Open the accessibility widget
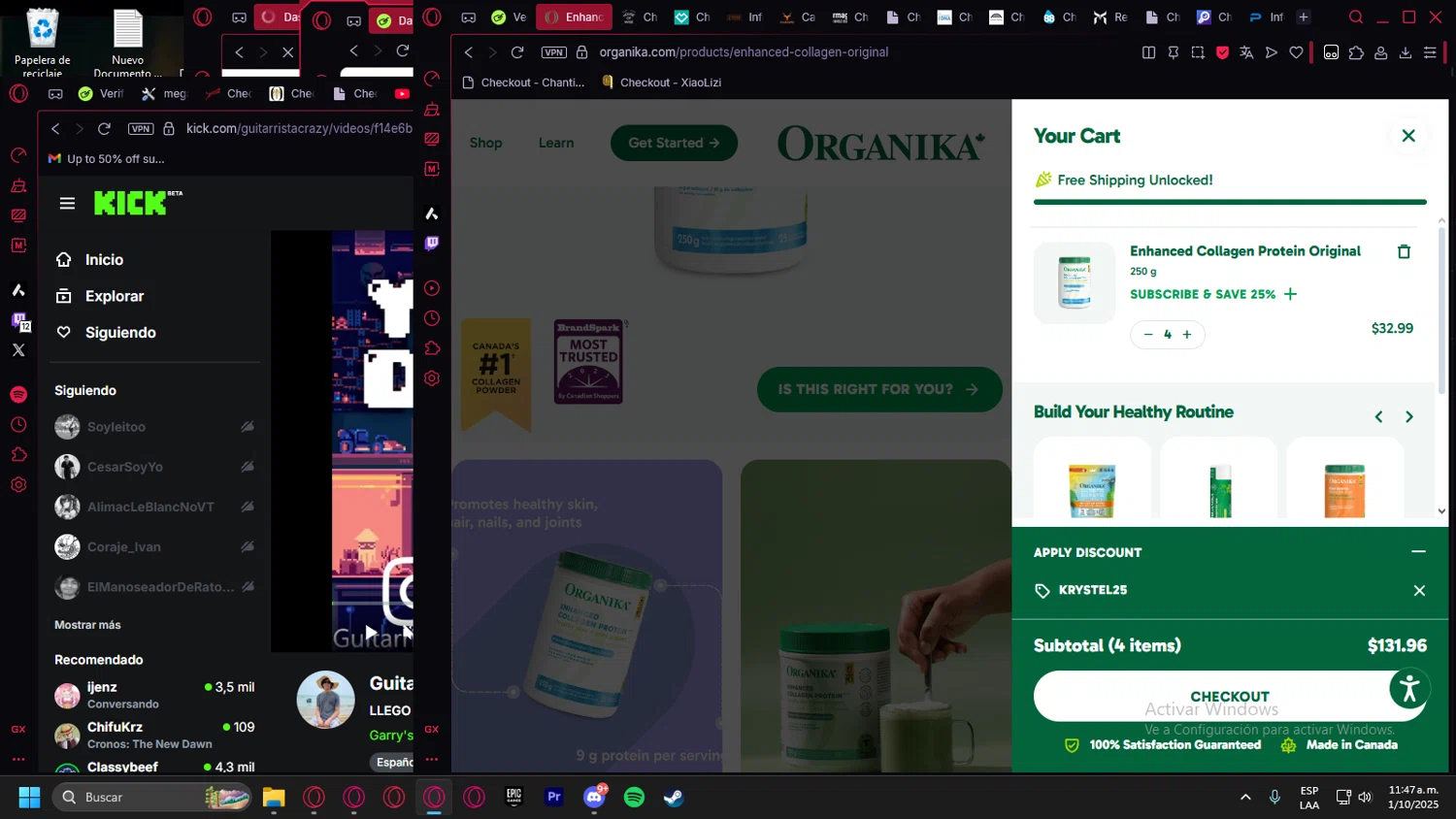Viewport: 1456px width, 819px height. click(1409, 689)
